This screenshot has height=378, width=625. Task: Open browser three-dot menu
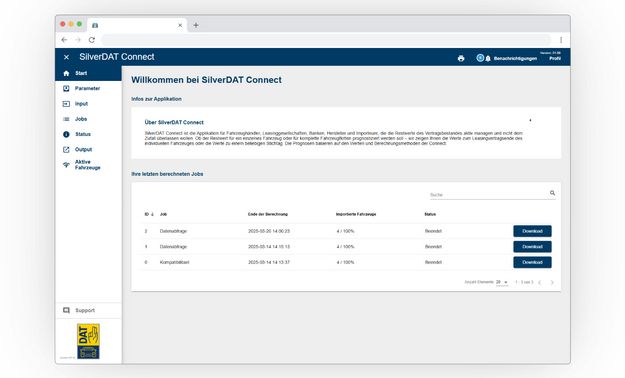561,40
